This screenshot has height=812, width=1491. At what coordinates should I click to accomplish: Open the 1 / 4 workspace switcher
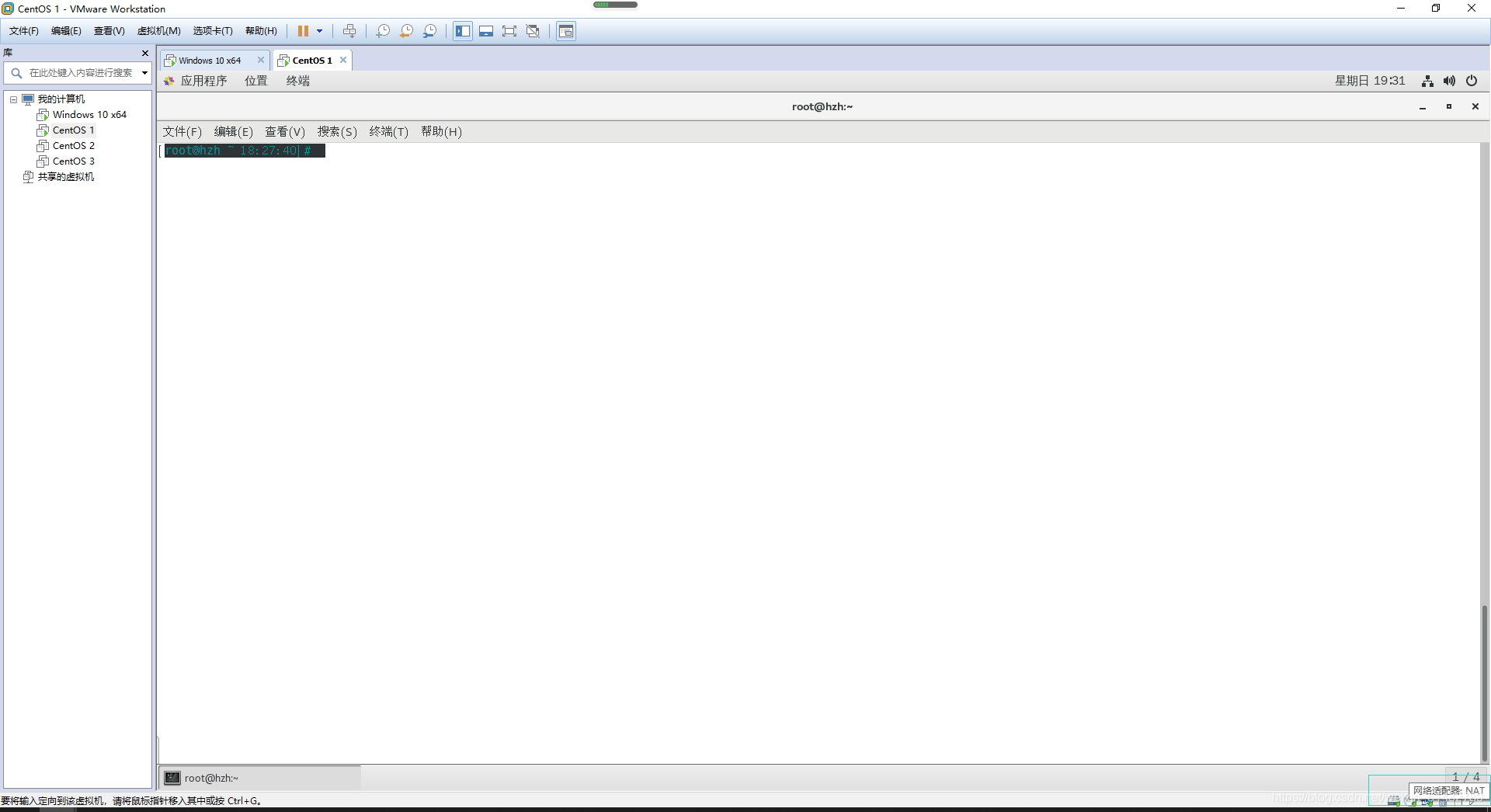click(x=1466, y=776)
